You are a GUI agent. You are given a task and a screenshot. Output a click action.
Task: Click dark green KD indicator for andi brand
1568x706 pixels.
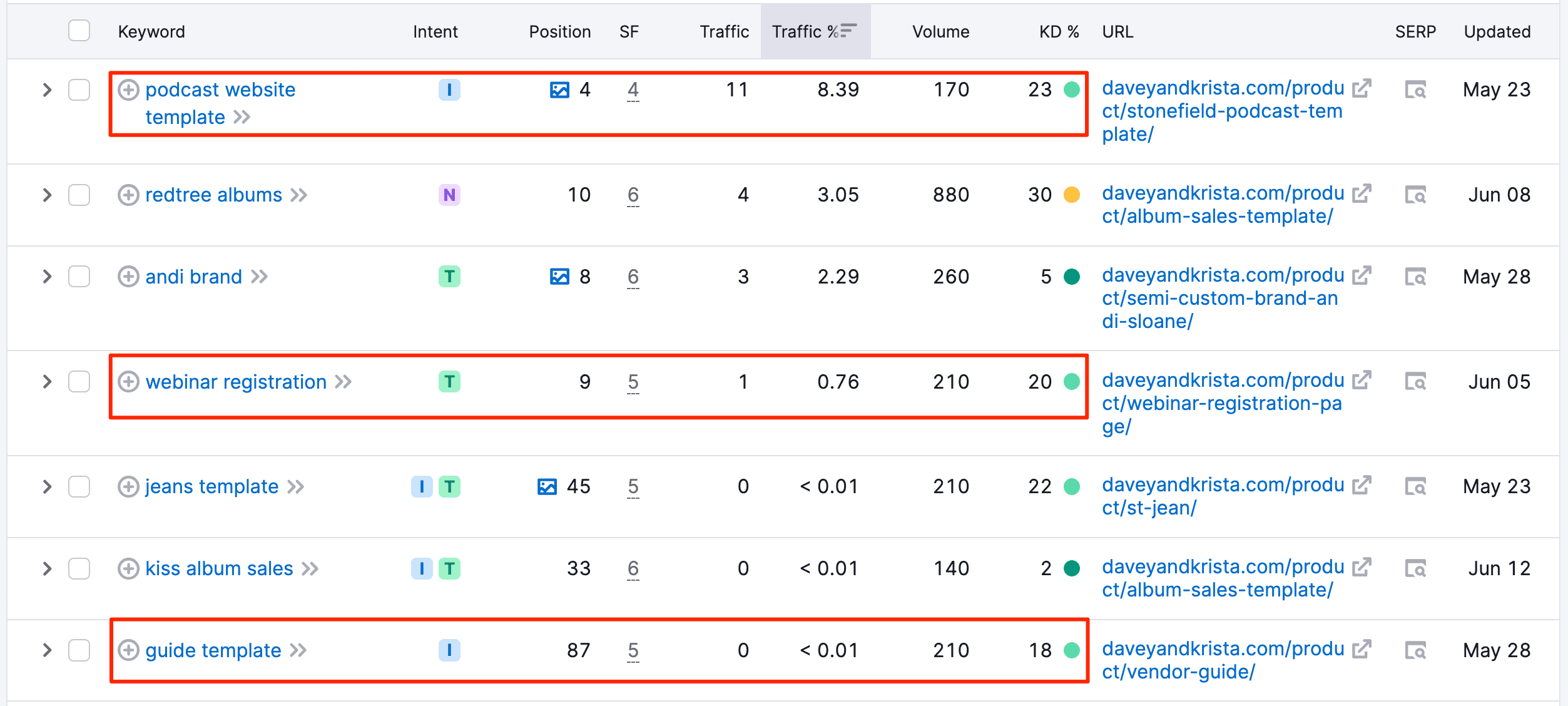coord(1072,277)
